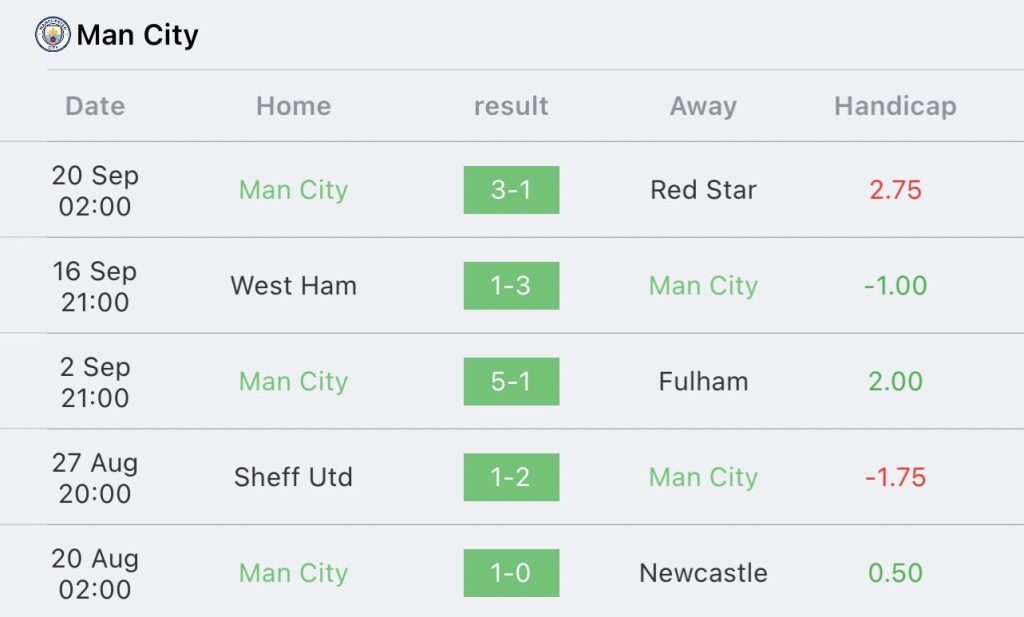Screen dimensions: 1024x617
Task: Click the Man City section title
Action: (x=137, y=35)
